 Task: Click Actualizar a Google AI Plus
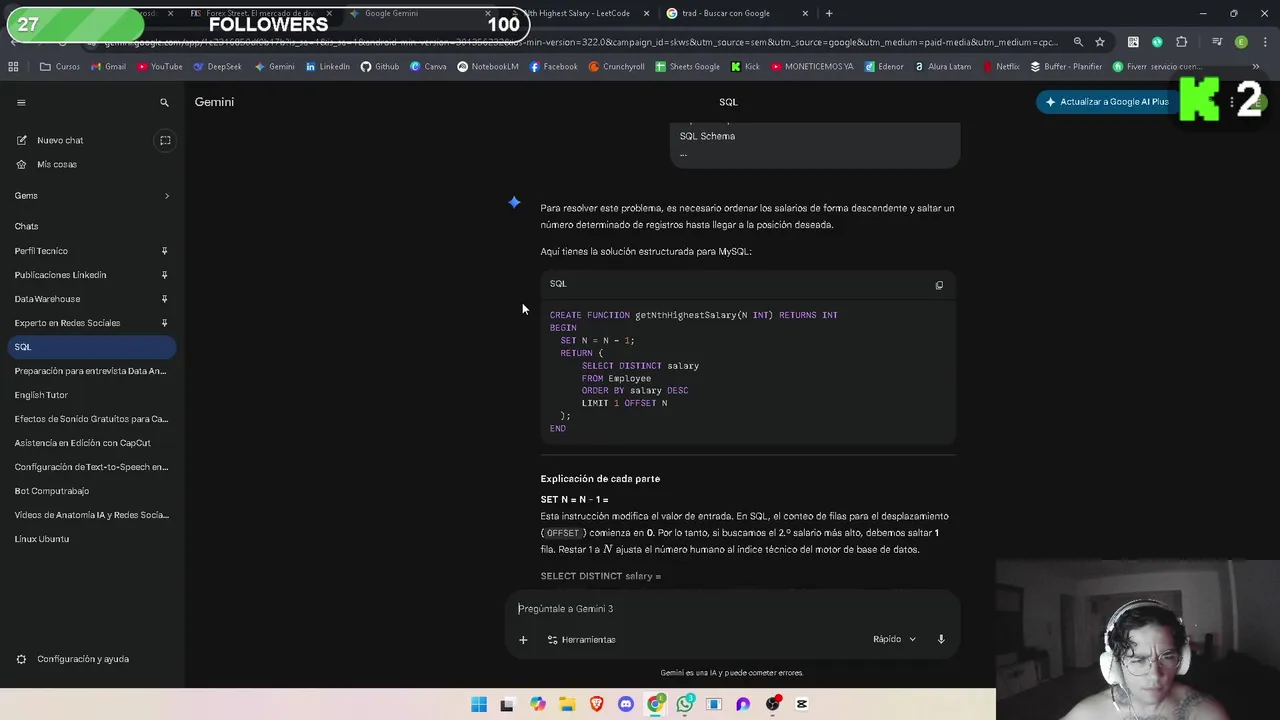1106,102
